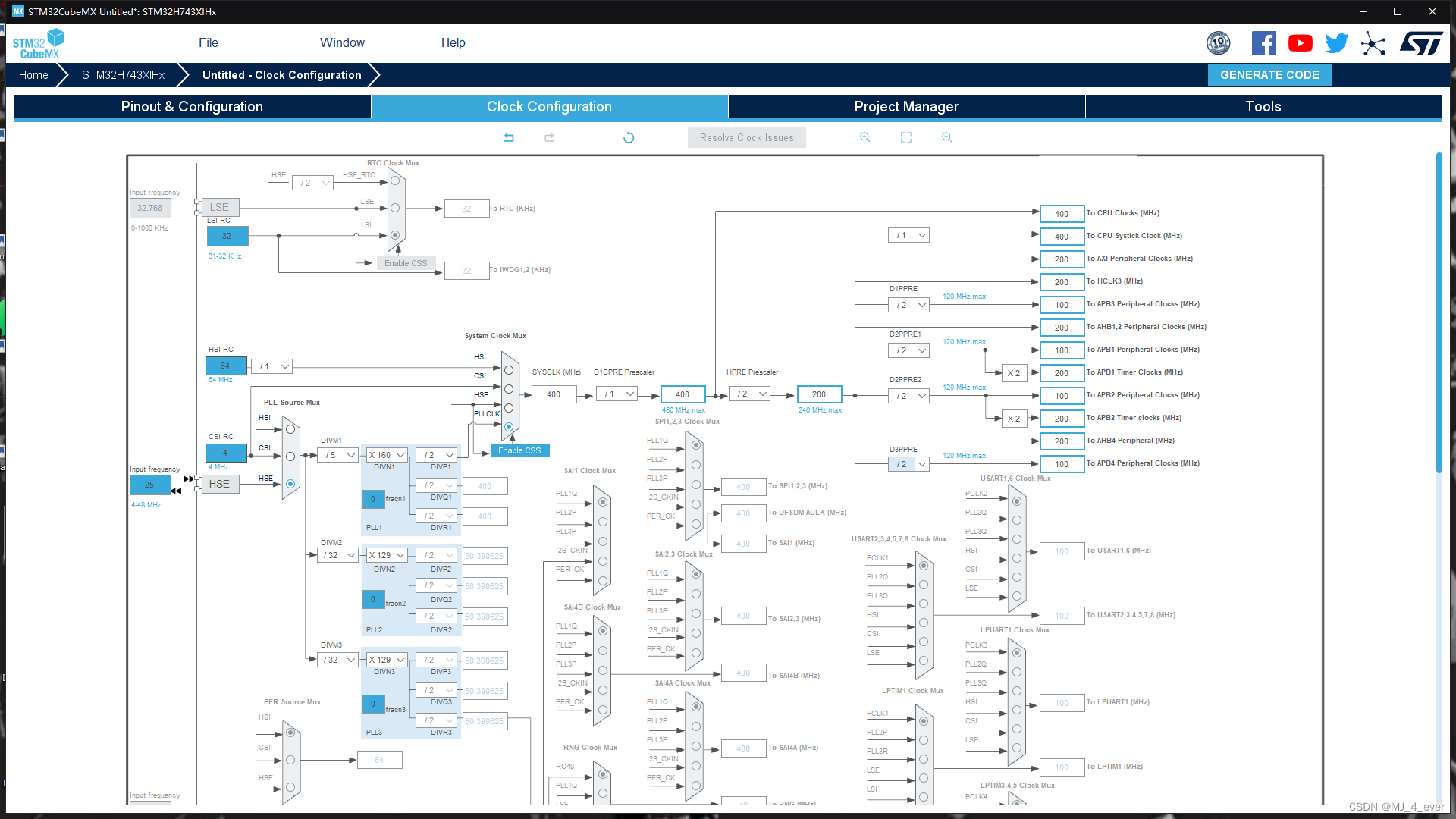Viewport: 1456px width, 819px height.
Task: Click the zoom in magnifier icon
Action: (865, 137)
